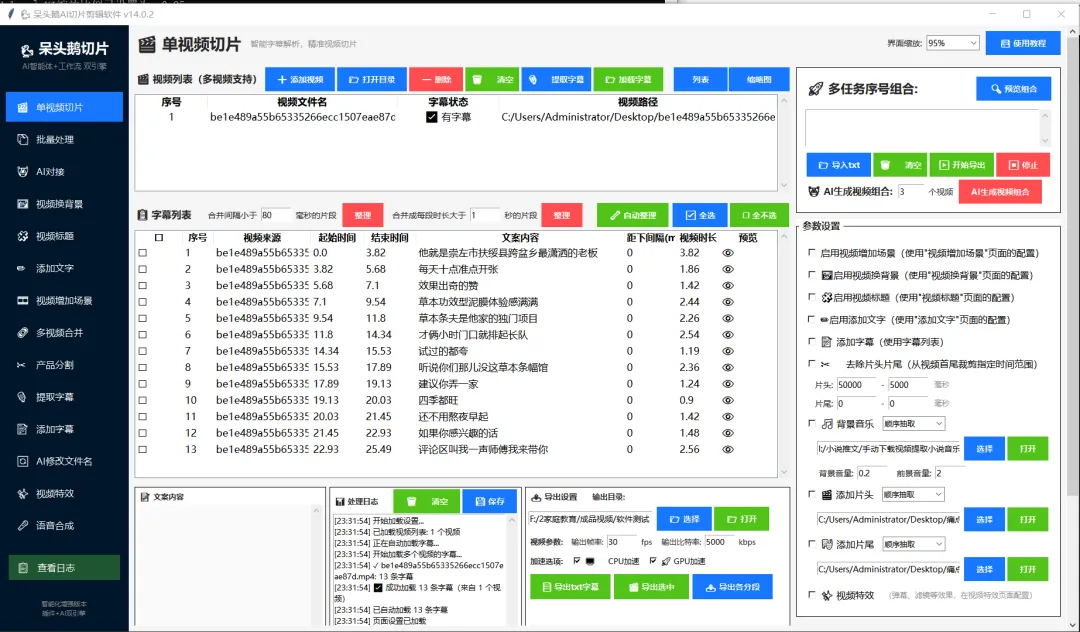Click the 输出帧率 30 fps field

coord(621,542)
